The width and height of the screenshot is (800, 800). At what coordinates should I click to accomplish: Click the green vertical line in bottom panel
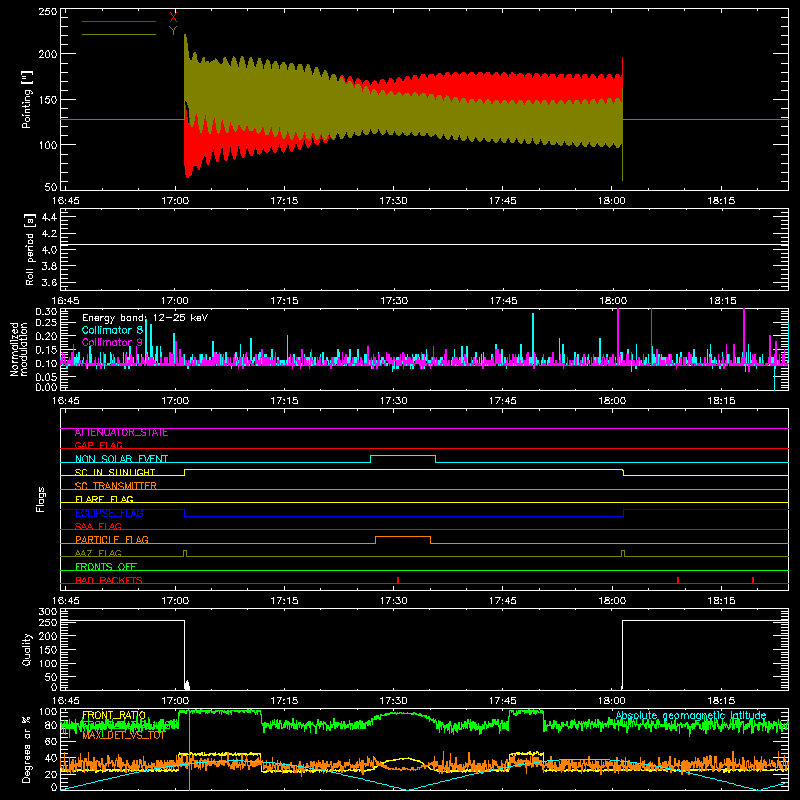189,750
